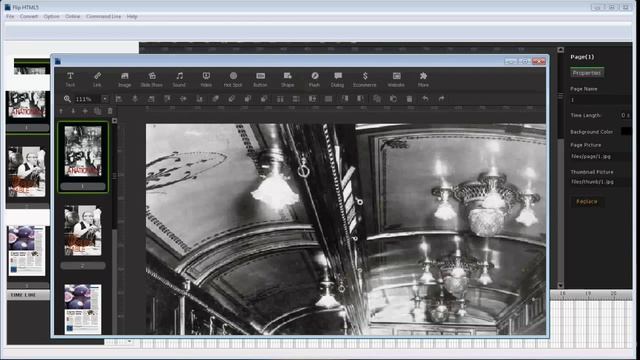
Task: Open the Option menu
Action: pos(51,16)
